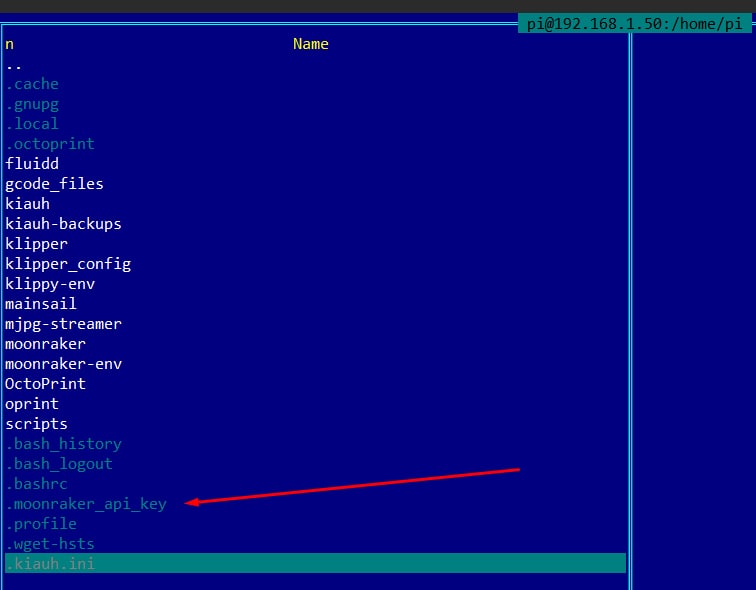Click the 'n' sort indicator column header

point(10,44)
